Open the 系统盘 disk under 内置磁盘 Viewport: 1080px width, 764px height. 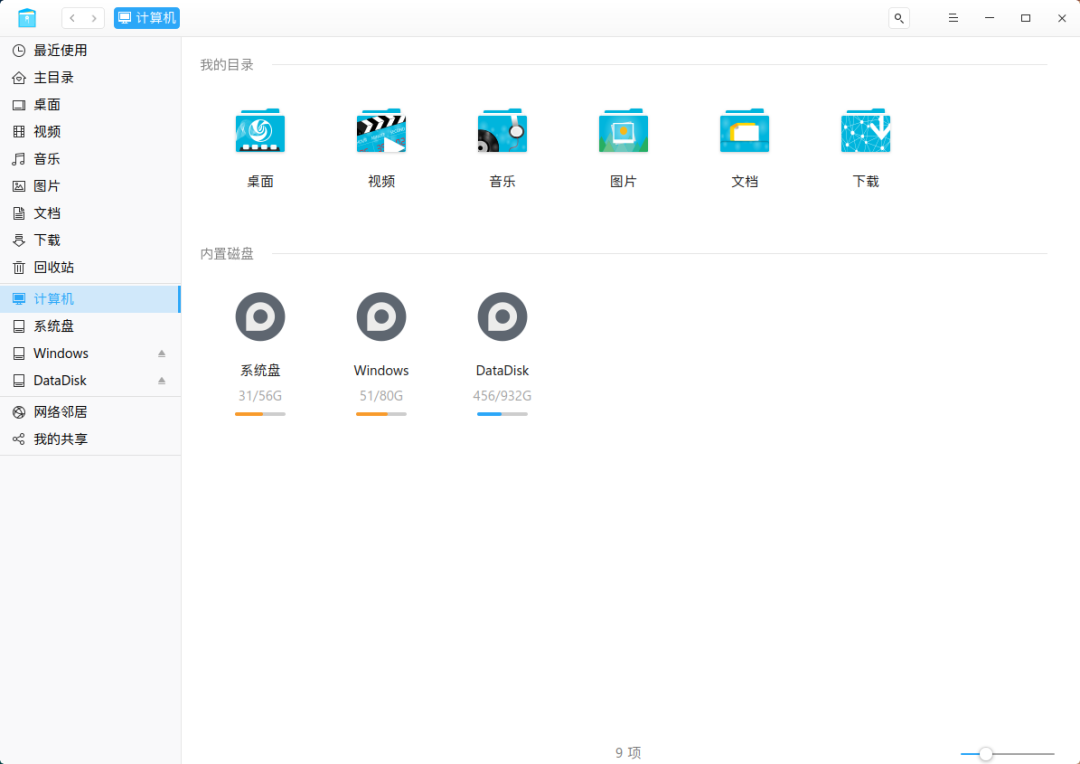pyautogui.click(x=259, y=316)
